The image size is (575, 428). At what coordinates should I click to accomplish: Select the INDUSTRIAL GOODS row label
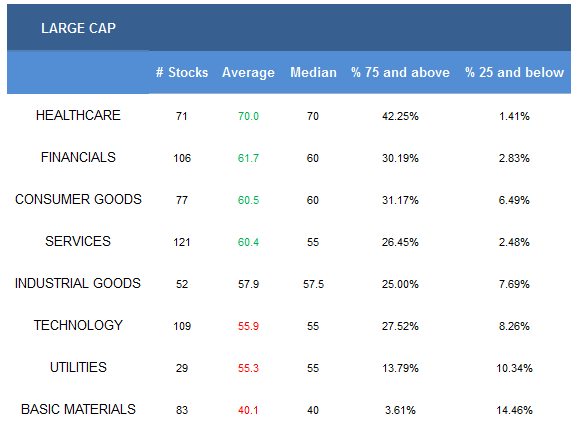coord(78,283)
